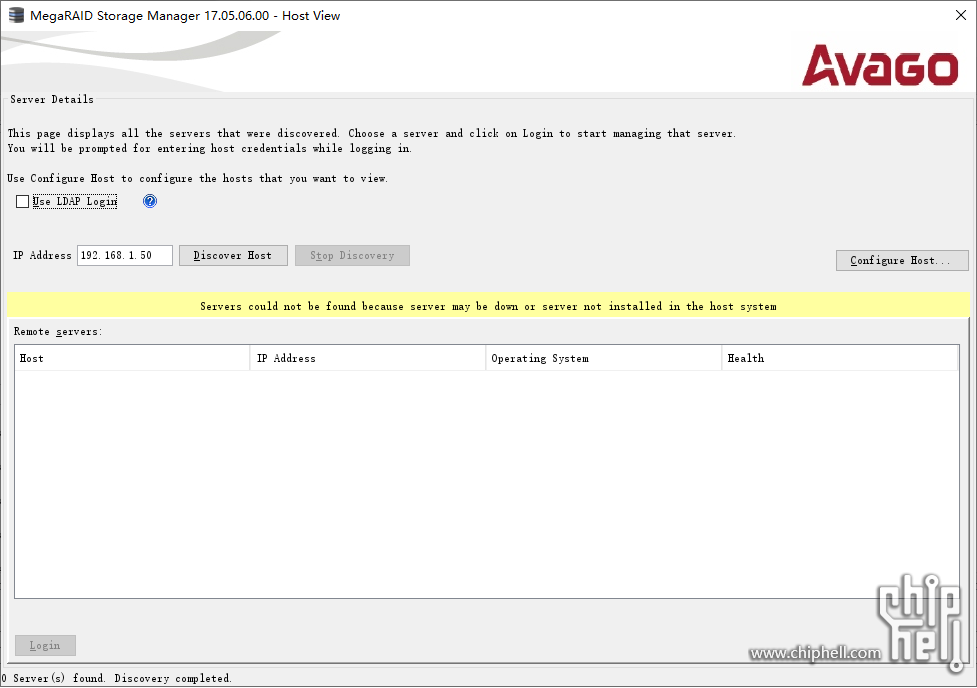Click the Remote servers label
The image size is (977, 688).
click(58, 332)
